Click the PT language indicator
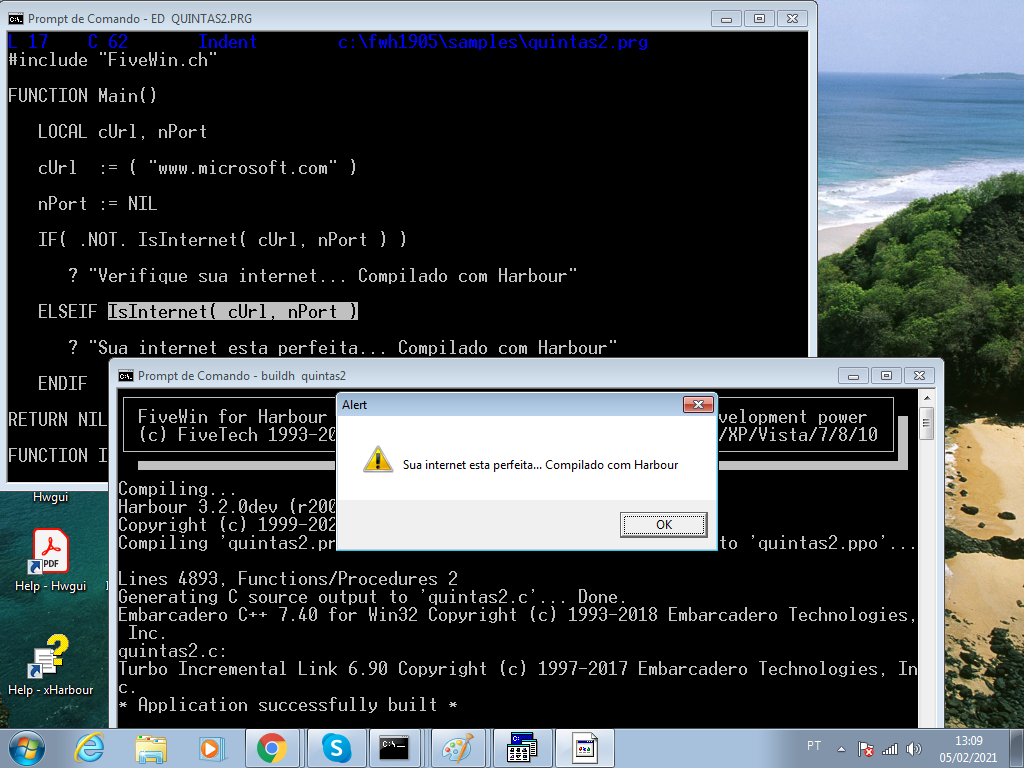The image size is (1024, 768). click(814, 746)
